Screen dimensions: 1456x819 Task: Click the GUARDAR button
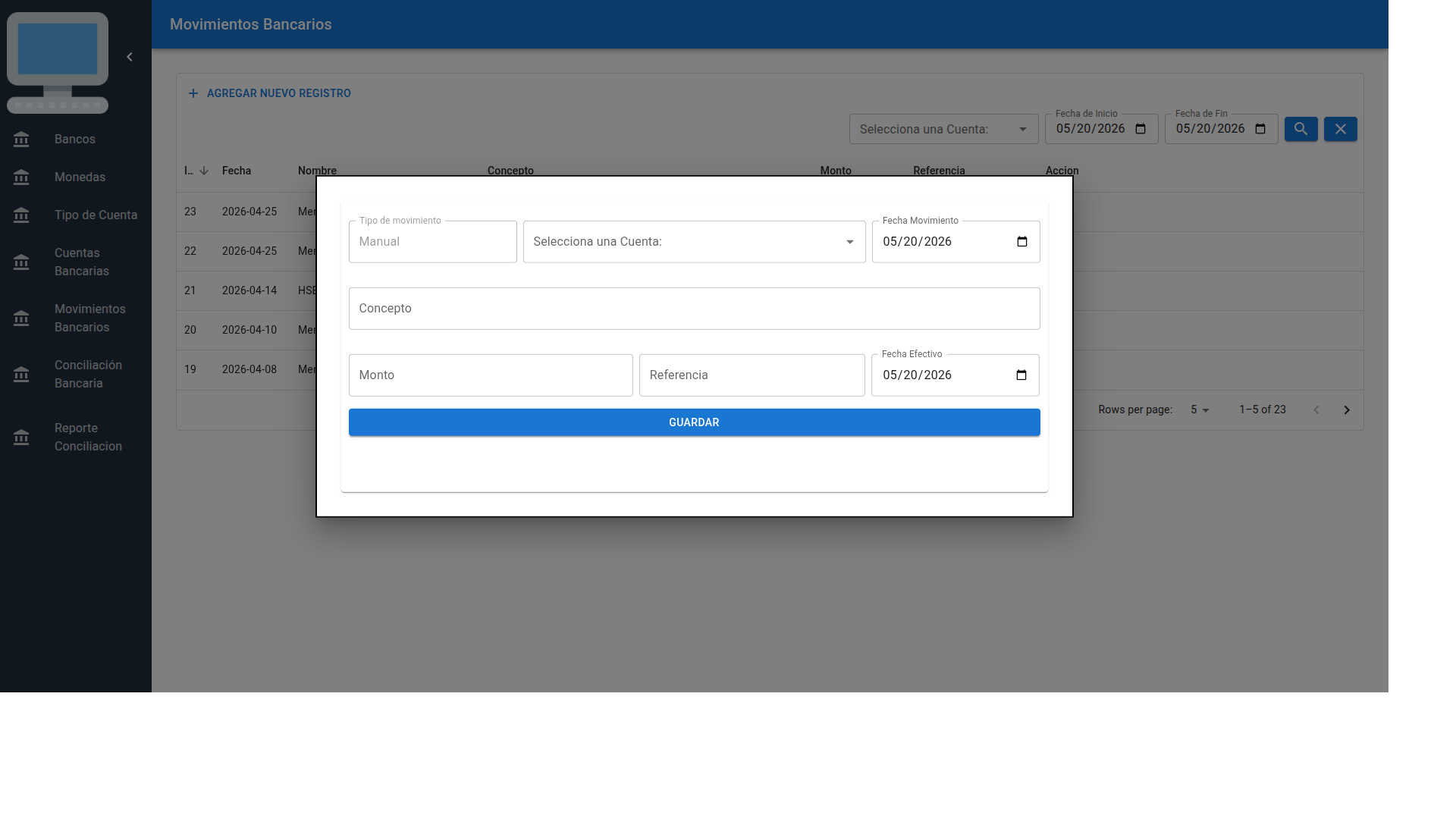tap(694, 422)
